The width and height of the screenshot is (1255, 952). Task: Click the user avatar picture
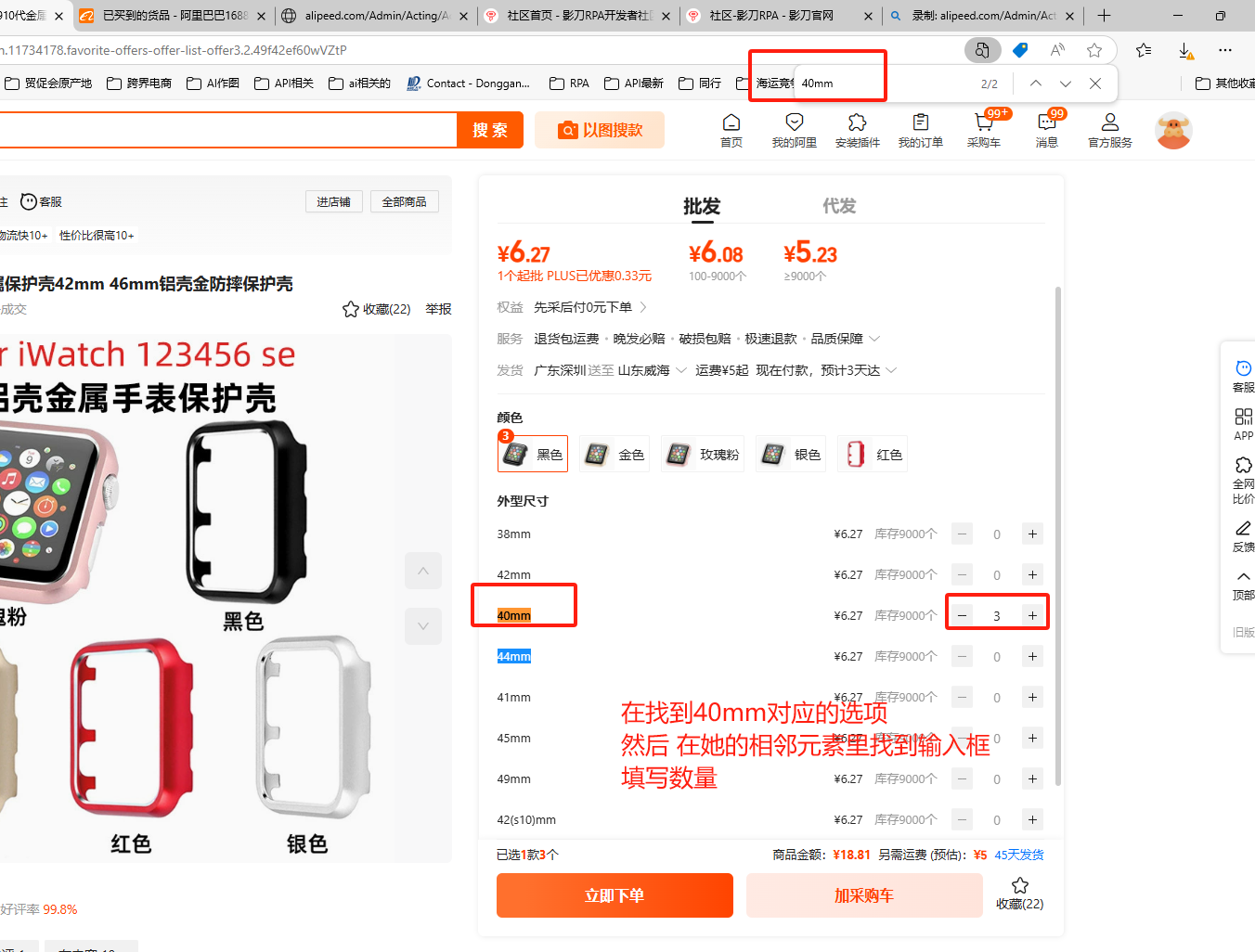(x=1173, y=131)
